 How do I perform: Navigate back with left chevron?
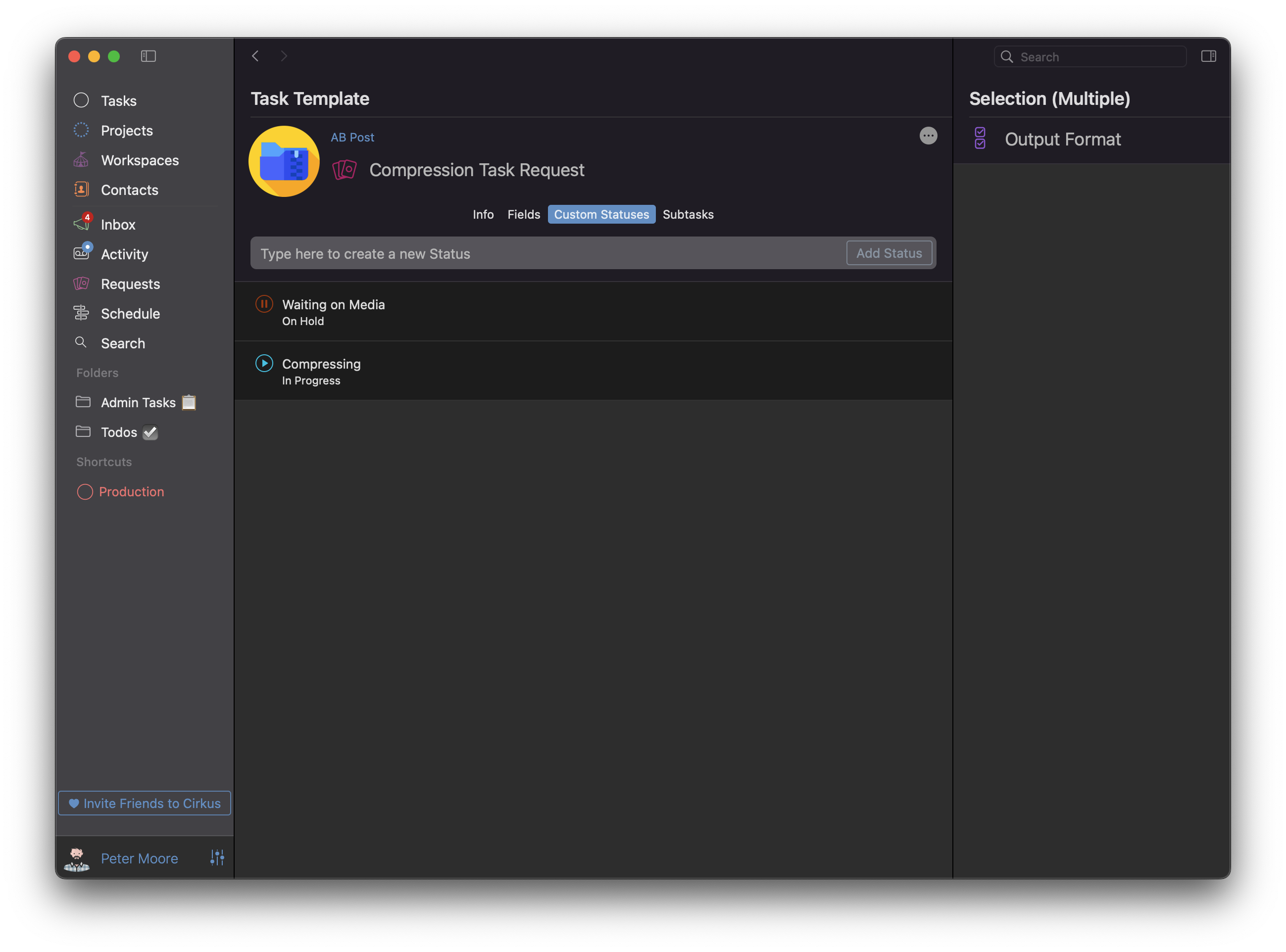point(255,56)
